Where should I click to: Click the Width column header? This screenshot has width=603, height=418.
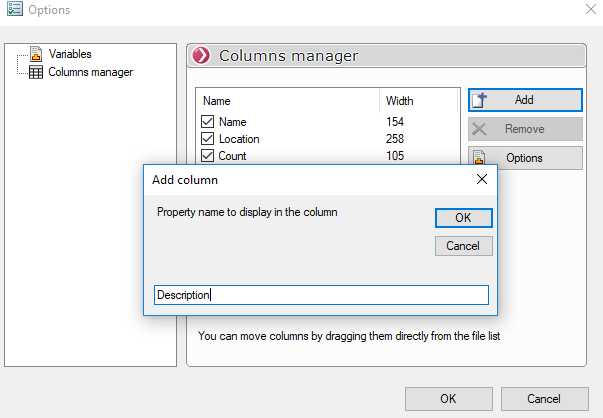click(400, 101)
